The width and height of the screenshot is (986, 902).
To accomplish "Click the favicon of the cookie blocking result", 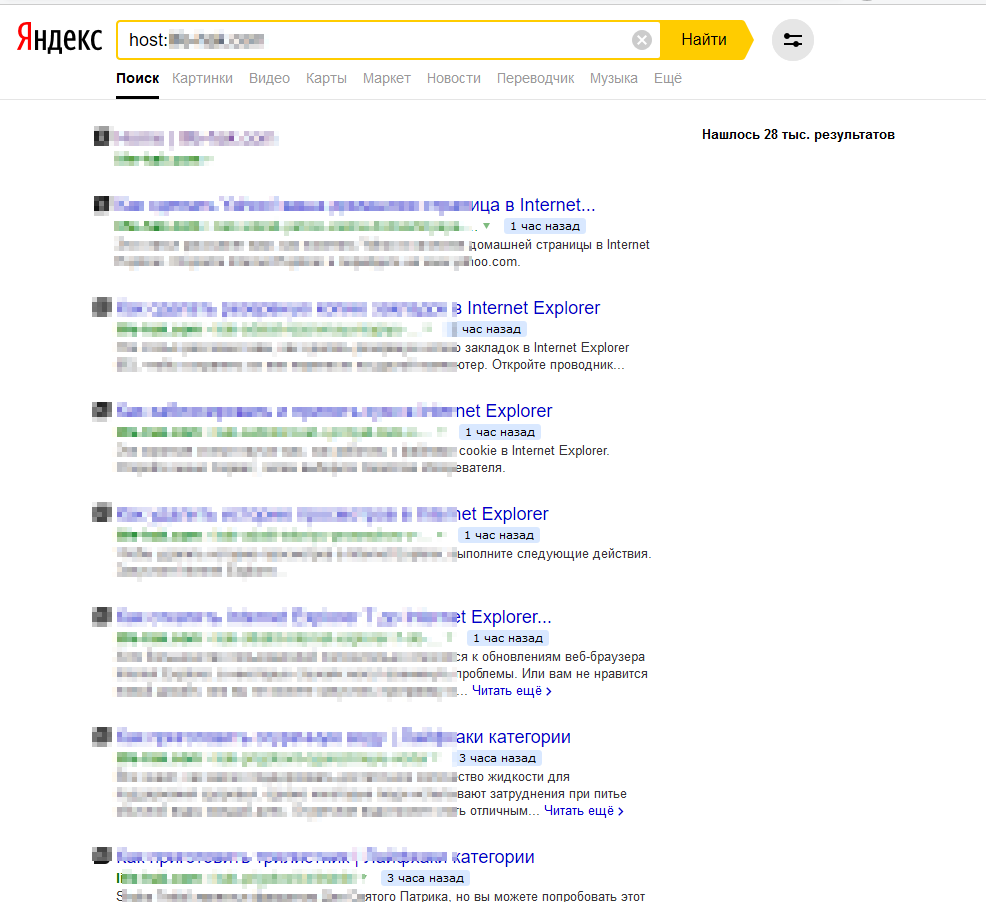I will 101,411.
